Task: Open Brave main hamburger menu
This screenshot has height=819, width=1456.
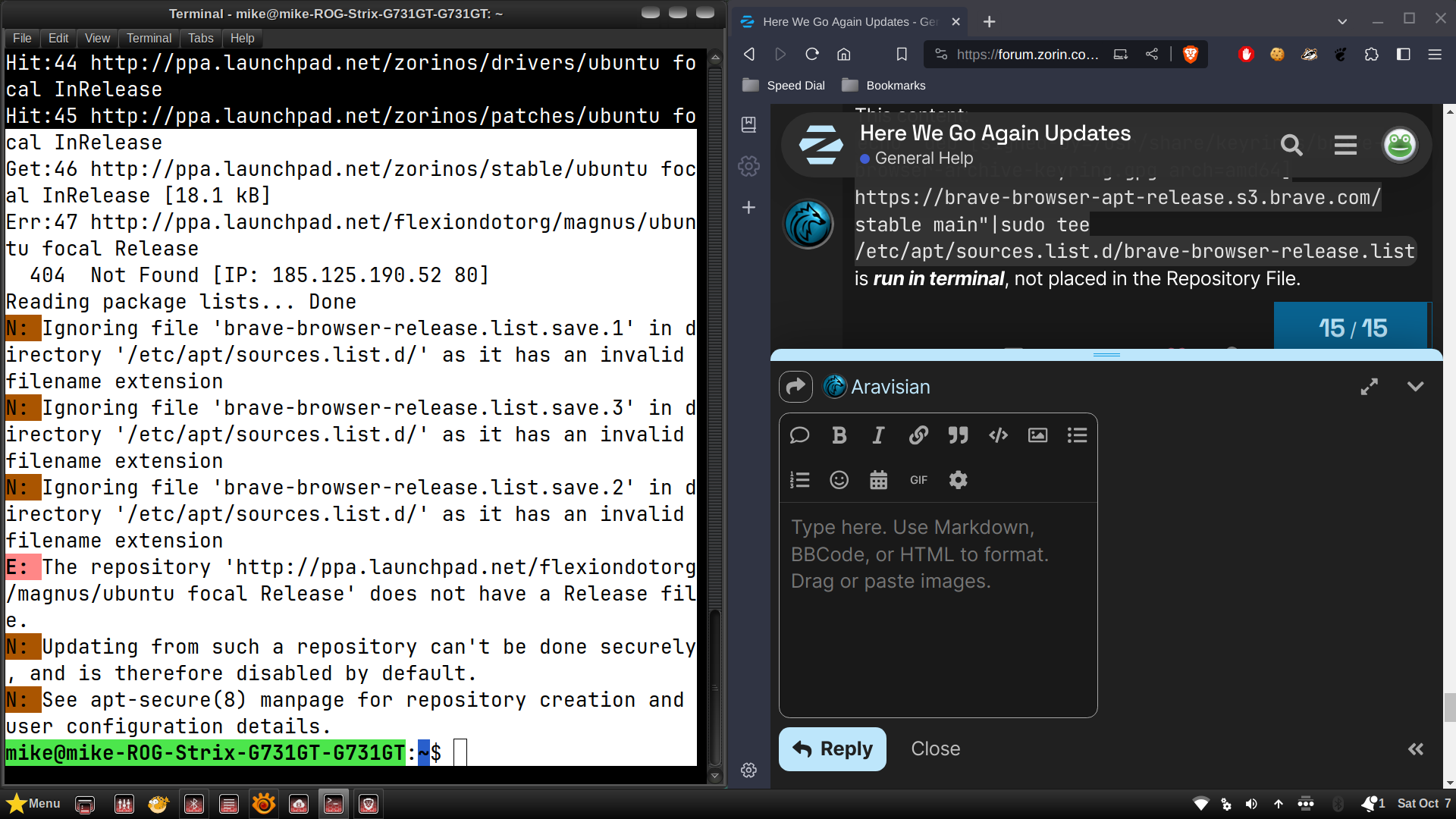Action: 1435,54
